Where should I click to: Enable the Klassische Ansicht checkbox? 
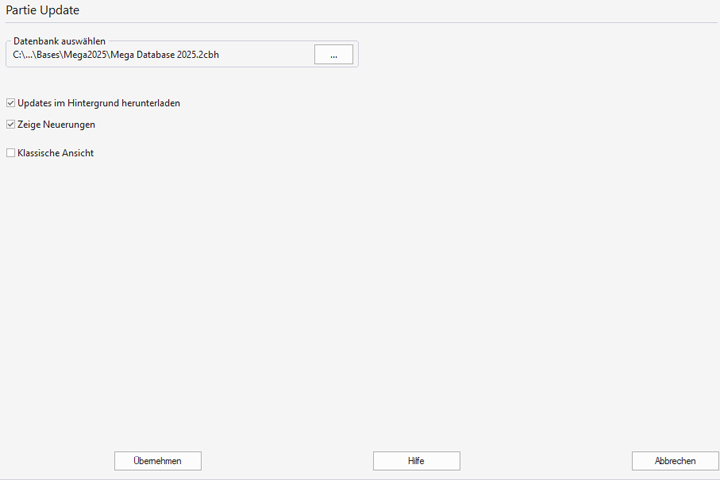pos(11,153)
